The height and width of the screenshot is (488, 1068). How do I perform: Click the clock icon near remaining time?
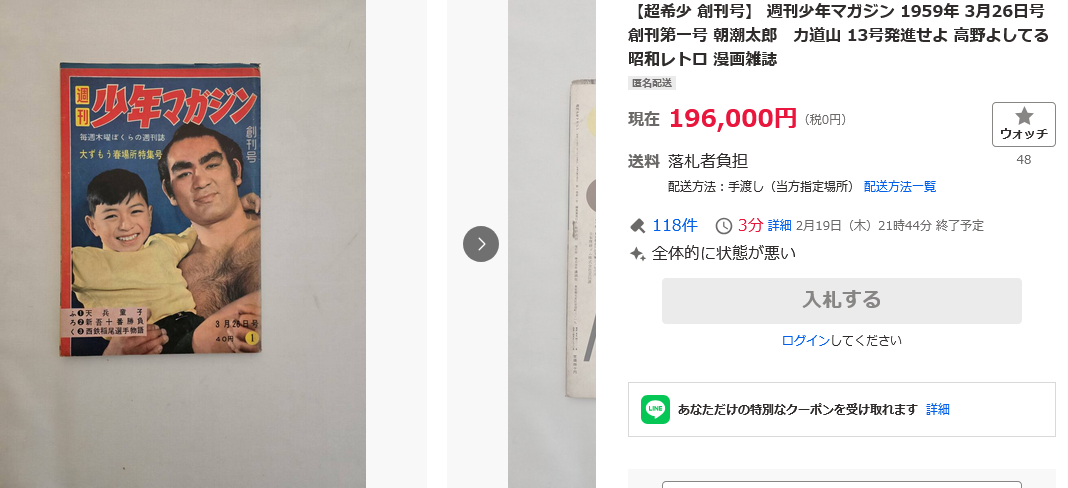(724, 226)
